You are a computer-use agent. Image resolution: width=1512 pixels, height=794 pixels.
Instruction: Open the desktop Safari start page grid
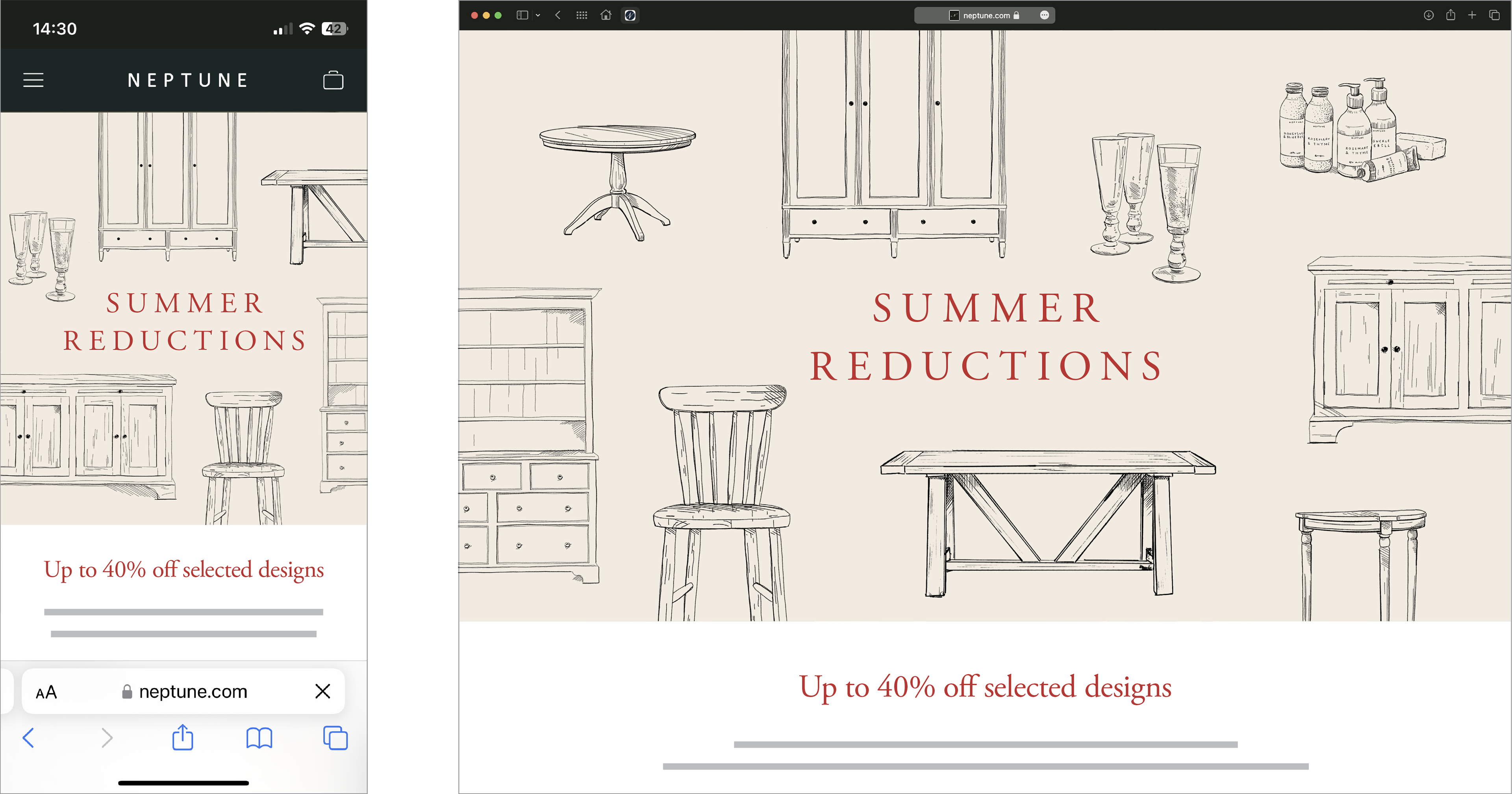582,15
